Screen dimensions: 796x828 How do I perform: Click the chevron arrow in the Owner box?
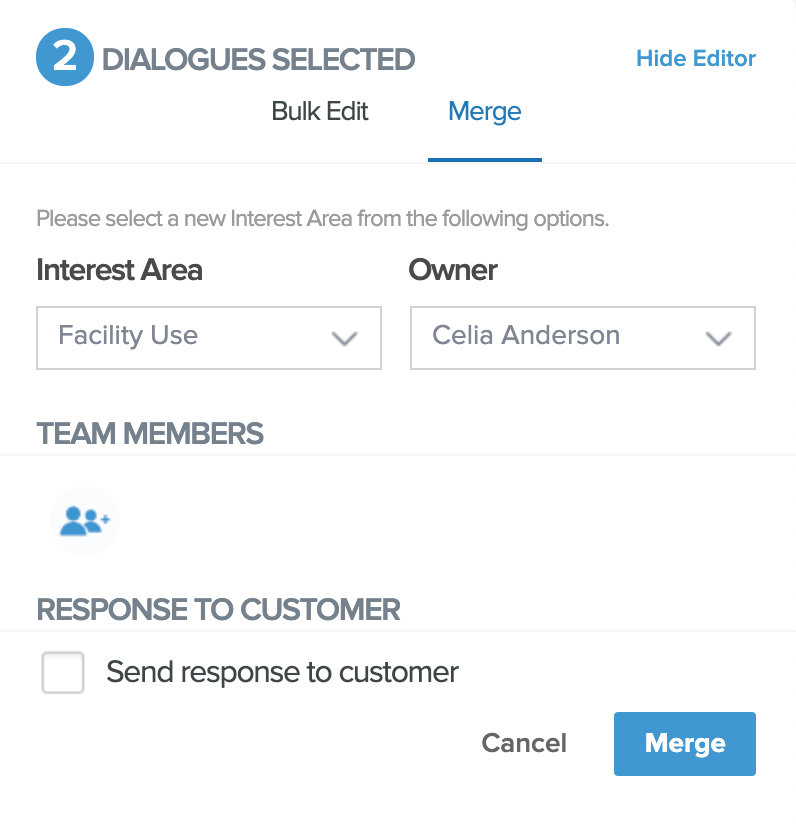pos(719,338)
